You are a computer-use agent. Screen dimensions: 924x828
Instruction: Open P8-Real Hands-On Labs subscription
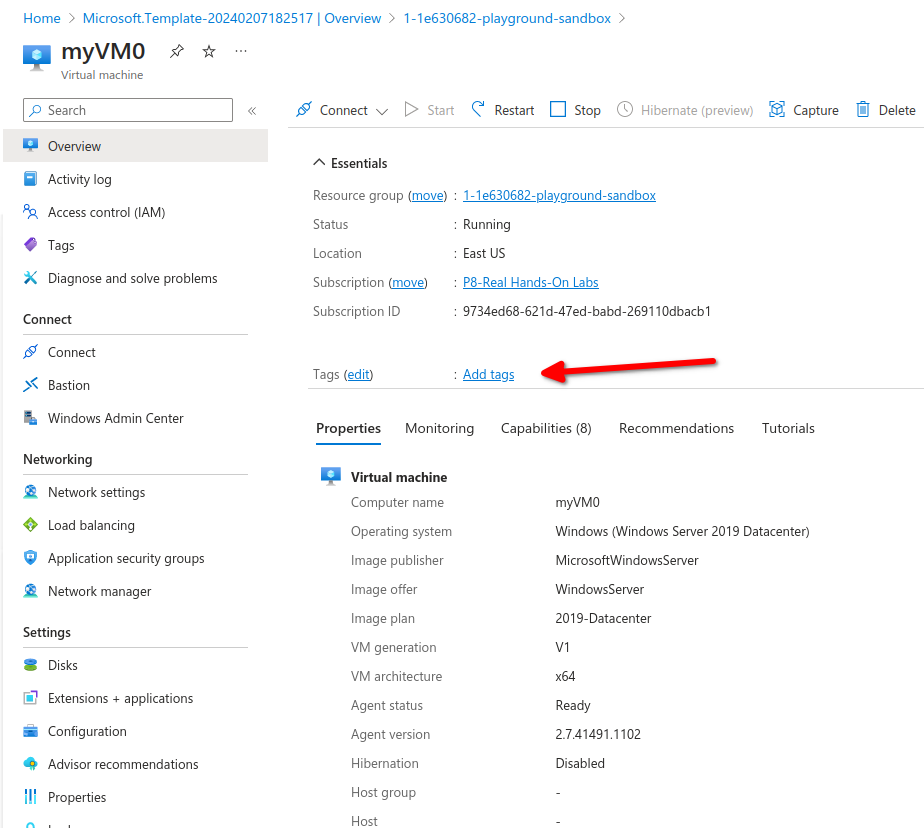pos(530,282)
